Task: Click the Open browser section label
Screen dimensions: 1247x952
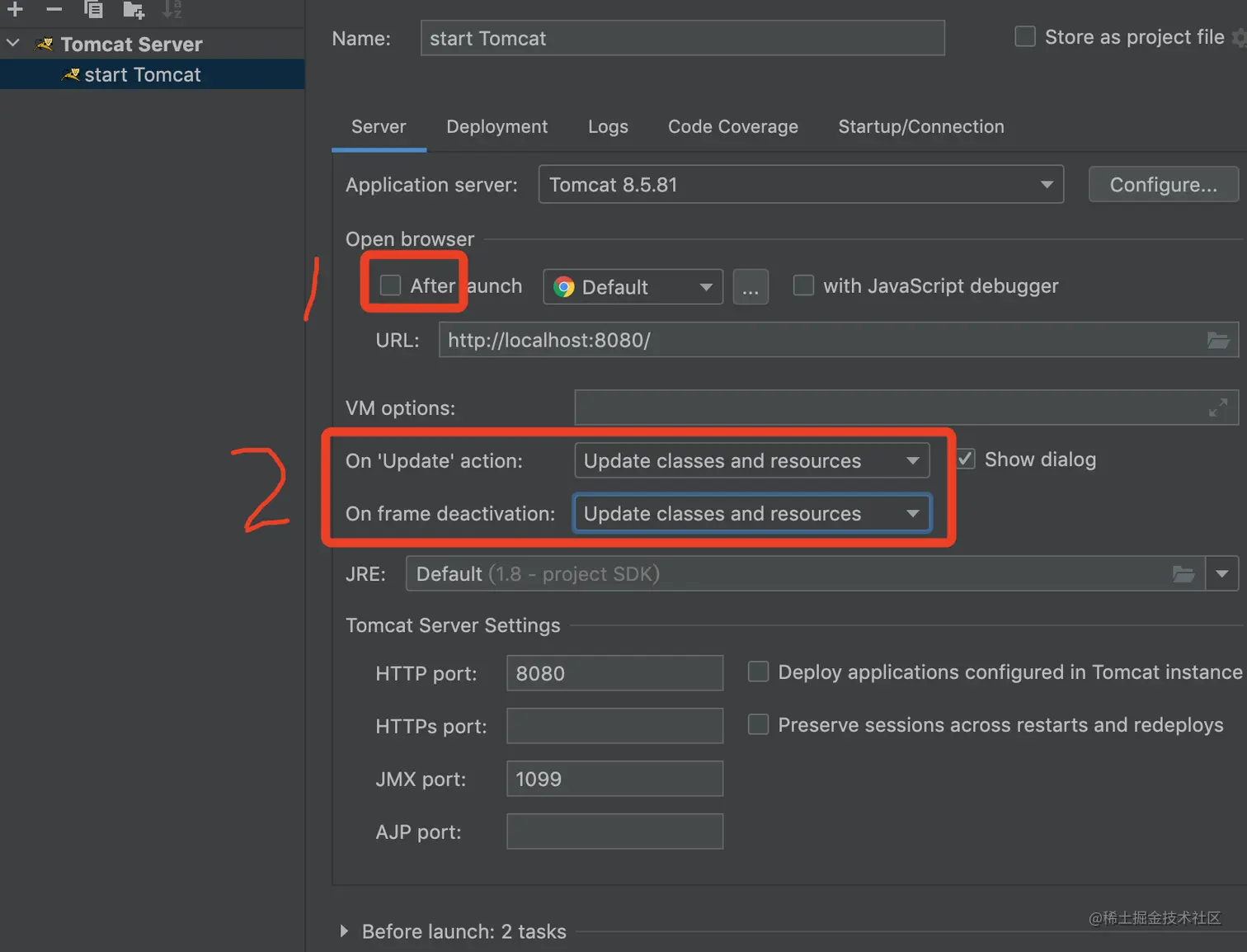Action: 410,239
